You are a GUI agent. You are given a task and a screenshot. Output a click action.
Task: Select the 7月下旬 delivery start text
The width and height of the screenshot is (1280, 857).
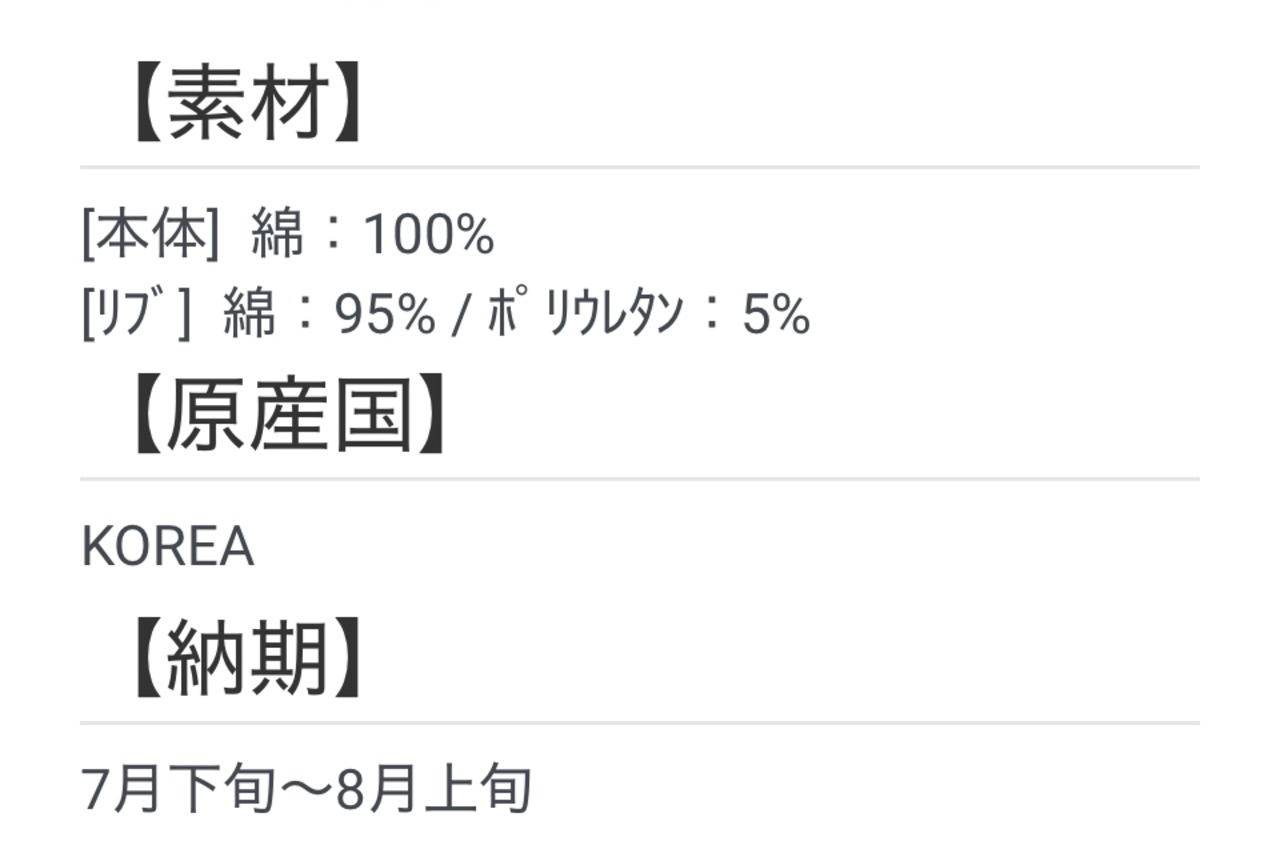pyautogui.click(x=178, y=790)
